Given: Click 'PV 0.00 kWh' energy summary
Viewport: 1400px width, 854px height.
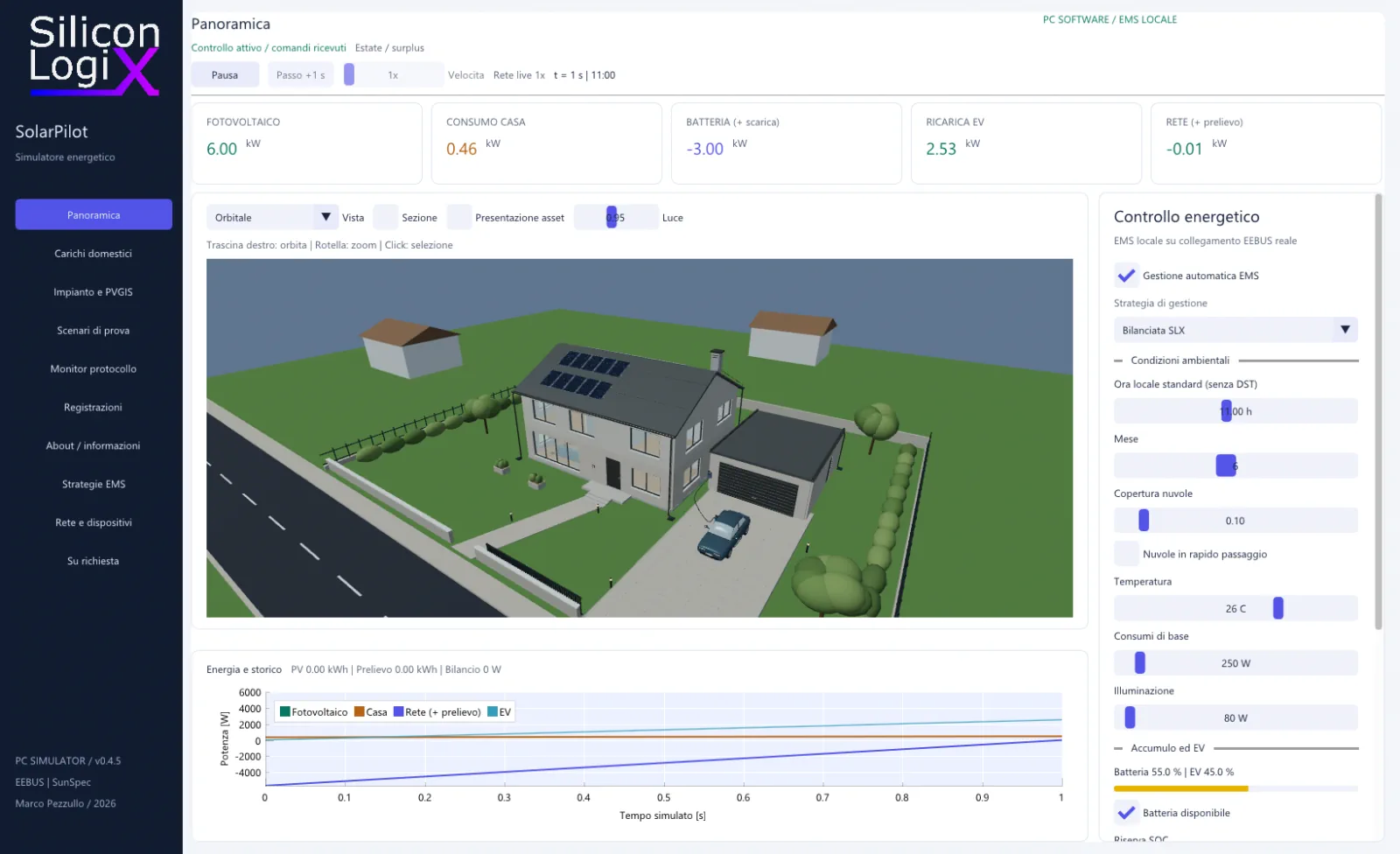Looking at the screenshot, I should click(x=319, y=669).
